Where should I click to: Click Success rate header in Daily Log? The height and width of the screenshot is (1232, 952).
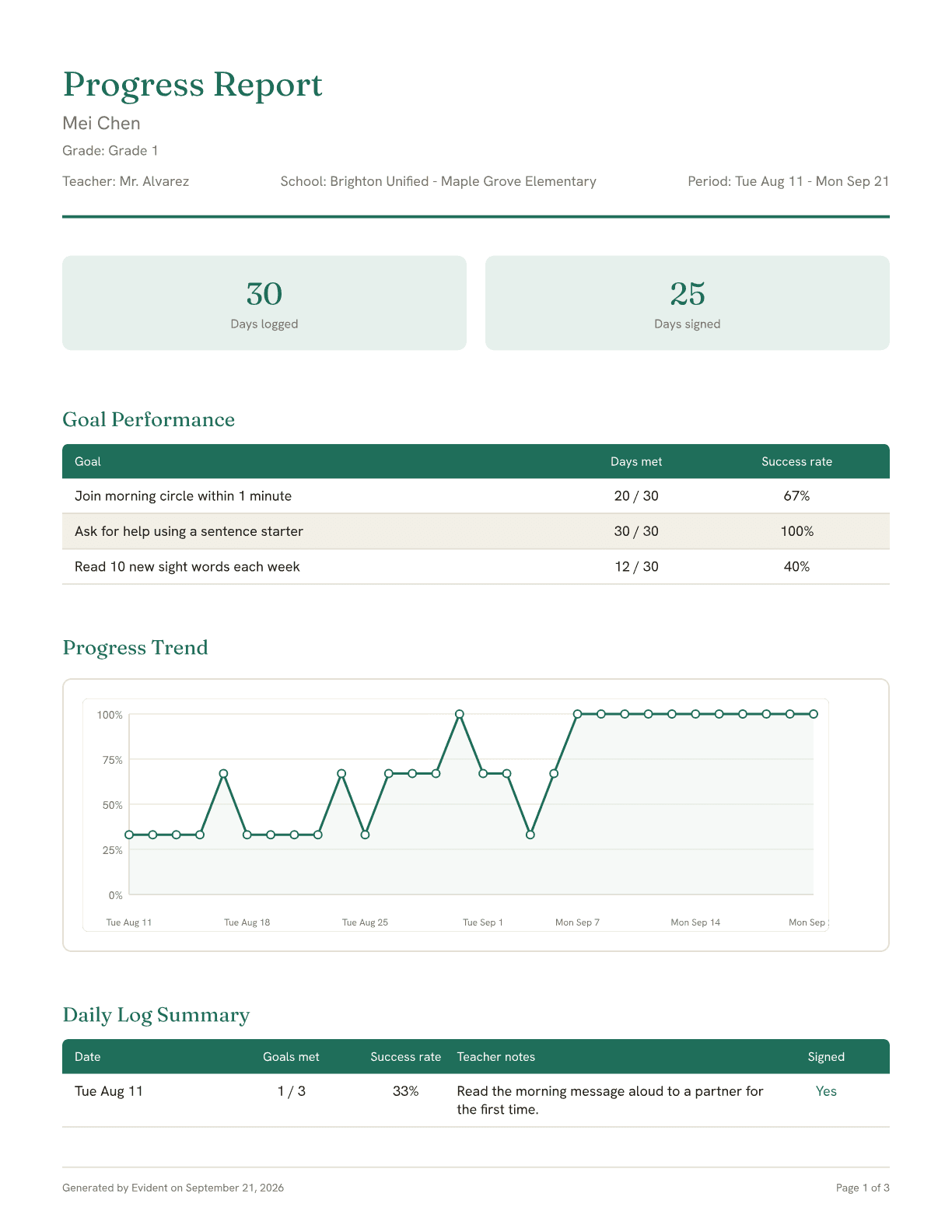point(405,1057)
